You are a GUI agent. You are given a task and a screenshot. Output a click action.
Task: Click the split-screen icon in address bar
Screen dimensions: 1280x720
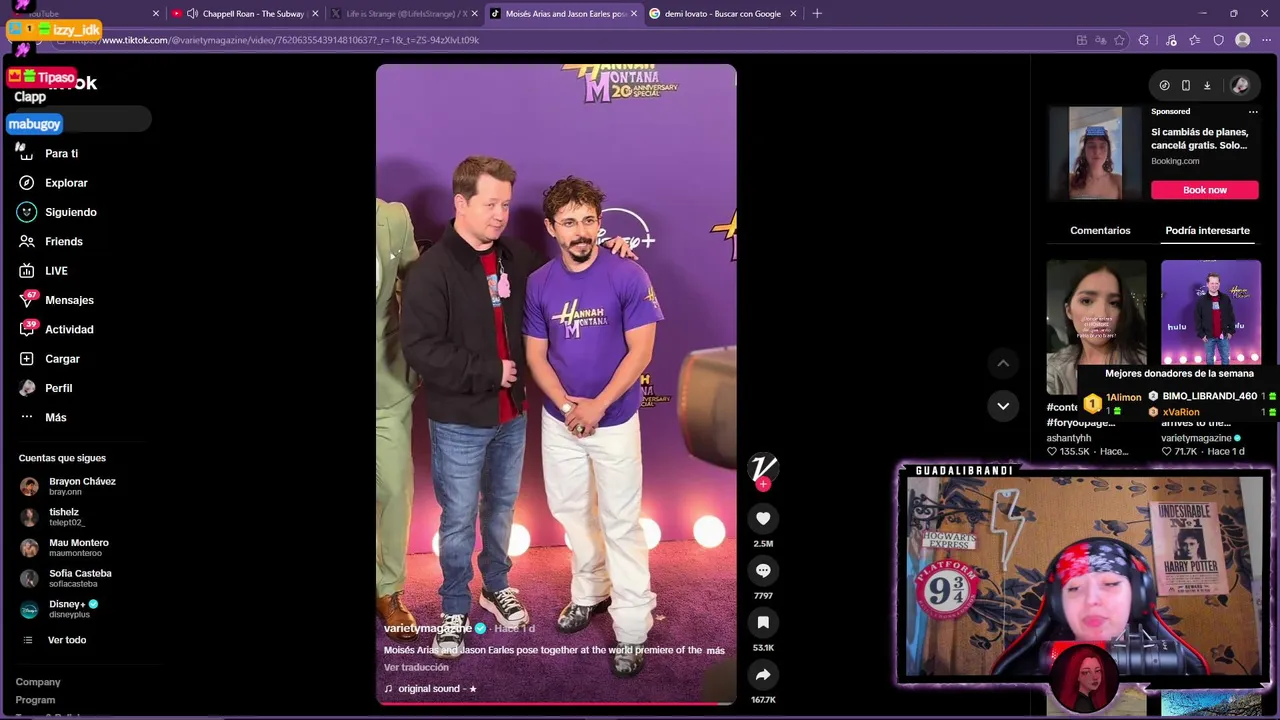click(1082, 40)
